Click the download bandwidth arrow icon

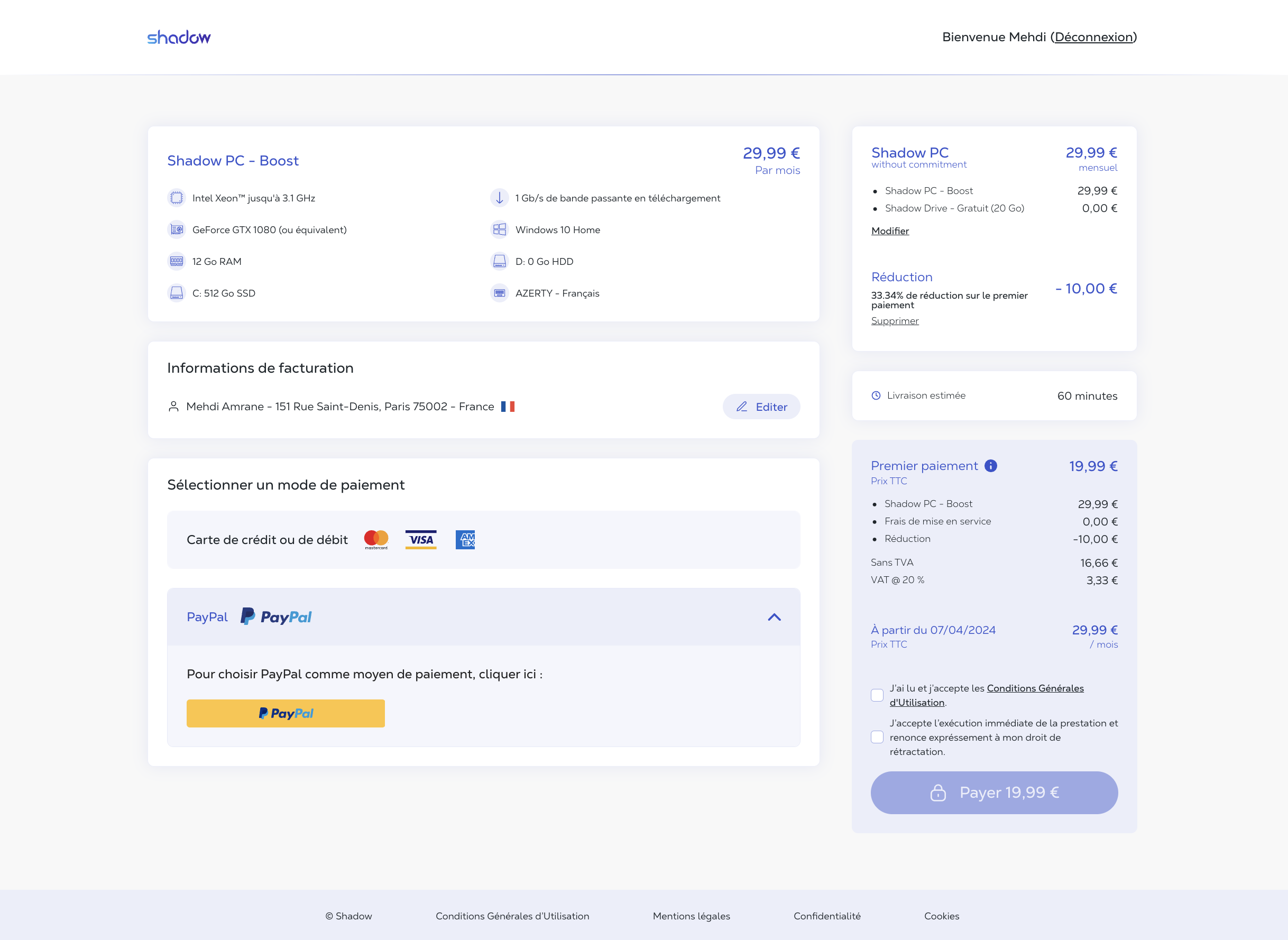[500, 198]
